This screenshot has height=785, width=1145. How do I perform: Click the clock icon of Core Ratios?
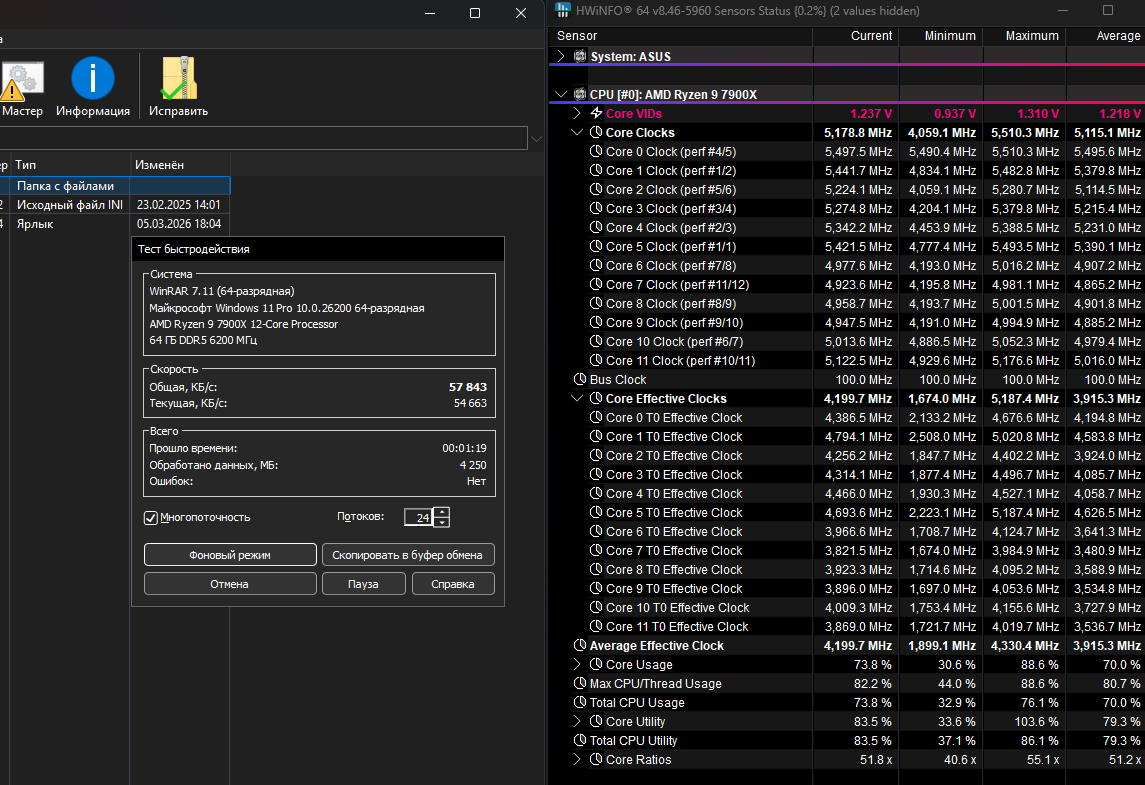click(x=596, y=759)
